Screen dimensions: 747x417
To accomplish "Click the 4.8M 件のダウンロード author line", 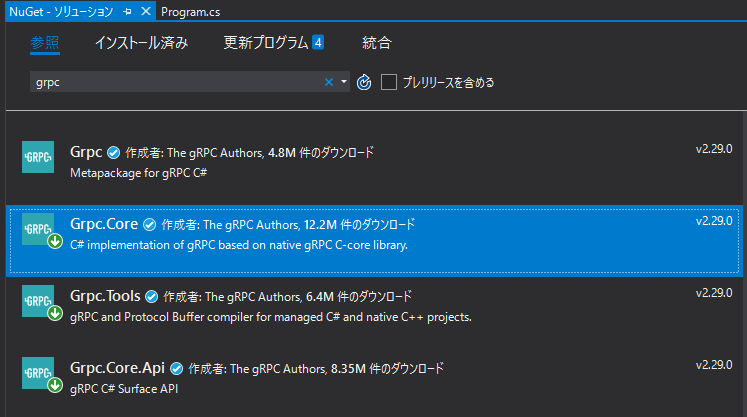I will tap(250, 153).
